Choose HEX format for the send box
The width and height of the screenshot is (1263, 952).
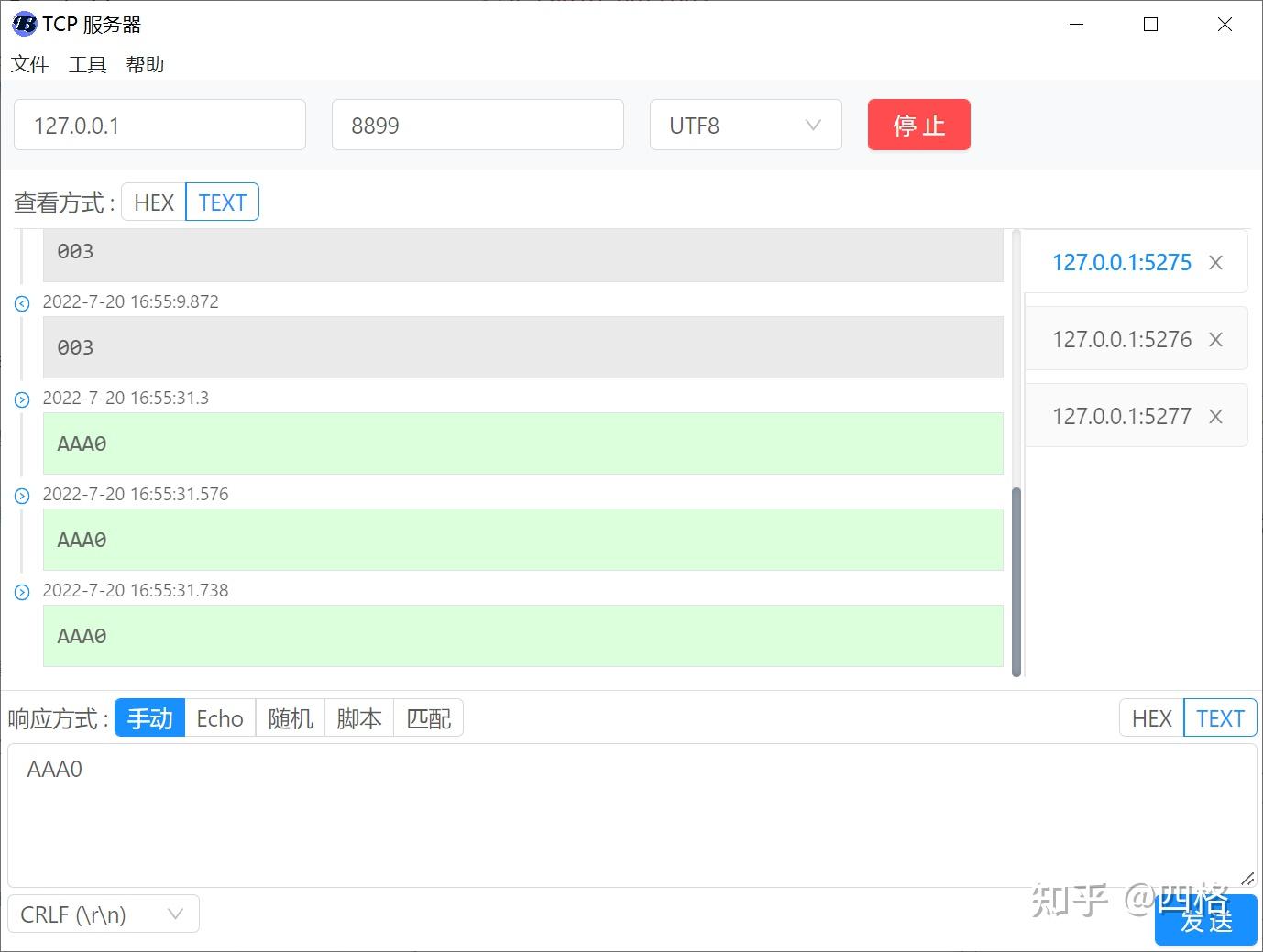tap(1151, 718)
